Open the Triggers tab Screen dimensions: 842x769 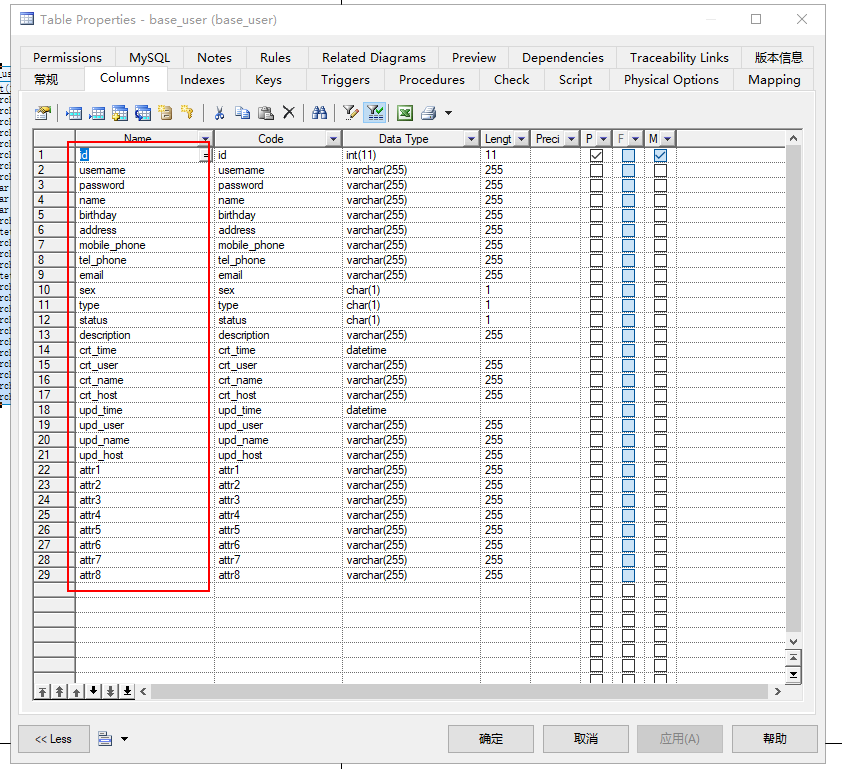click(x=345, y=79)
